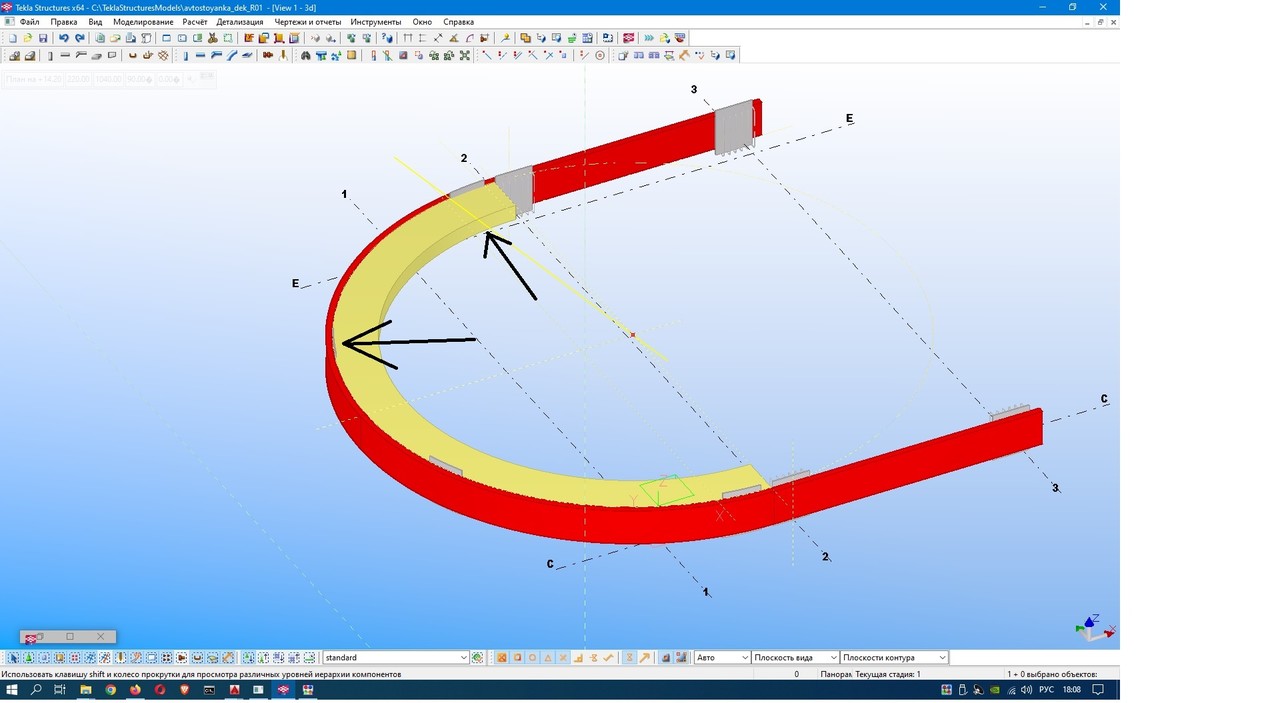1280x703 pixels.
Task: Open the 'Плоскости контура' combo box
Action: pos(894,658)
